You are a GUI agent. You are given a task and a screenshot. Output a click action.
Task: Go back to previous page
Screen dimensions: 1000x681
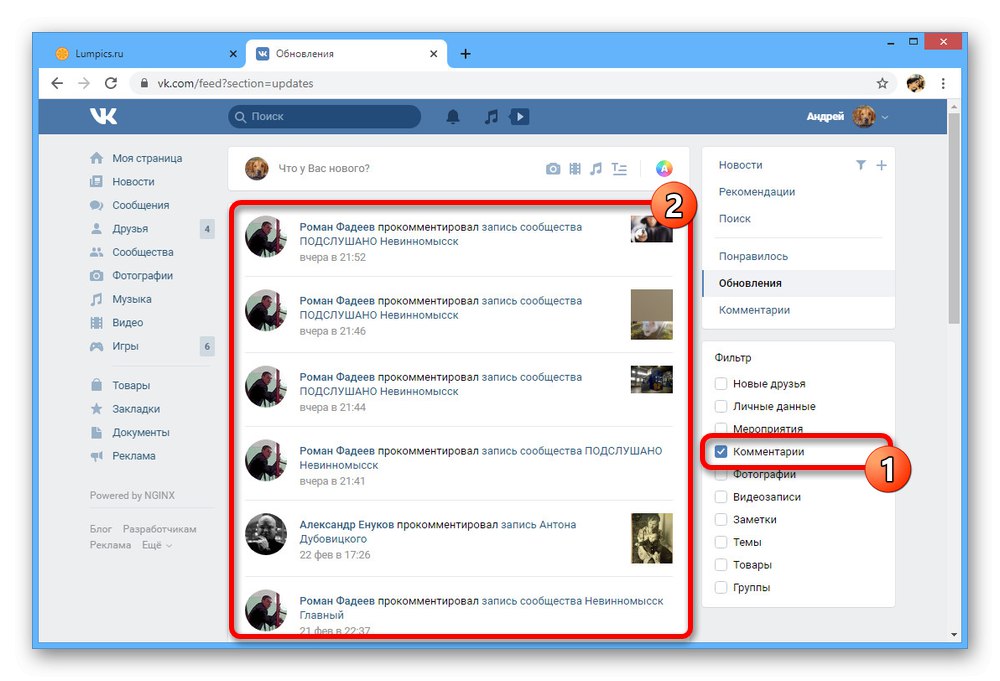click(x=57, y=83)
